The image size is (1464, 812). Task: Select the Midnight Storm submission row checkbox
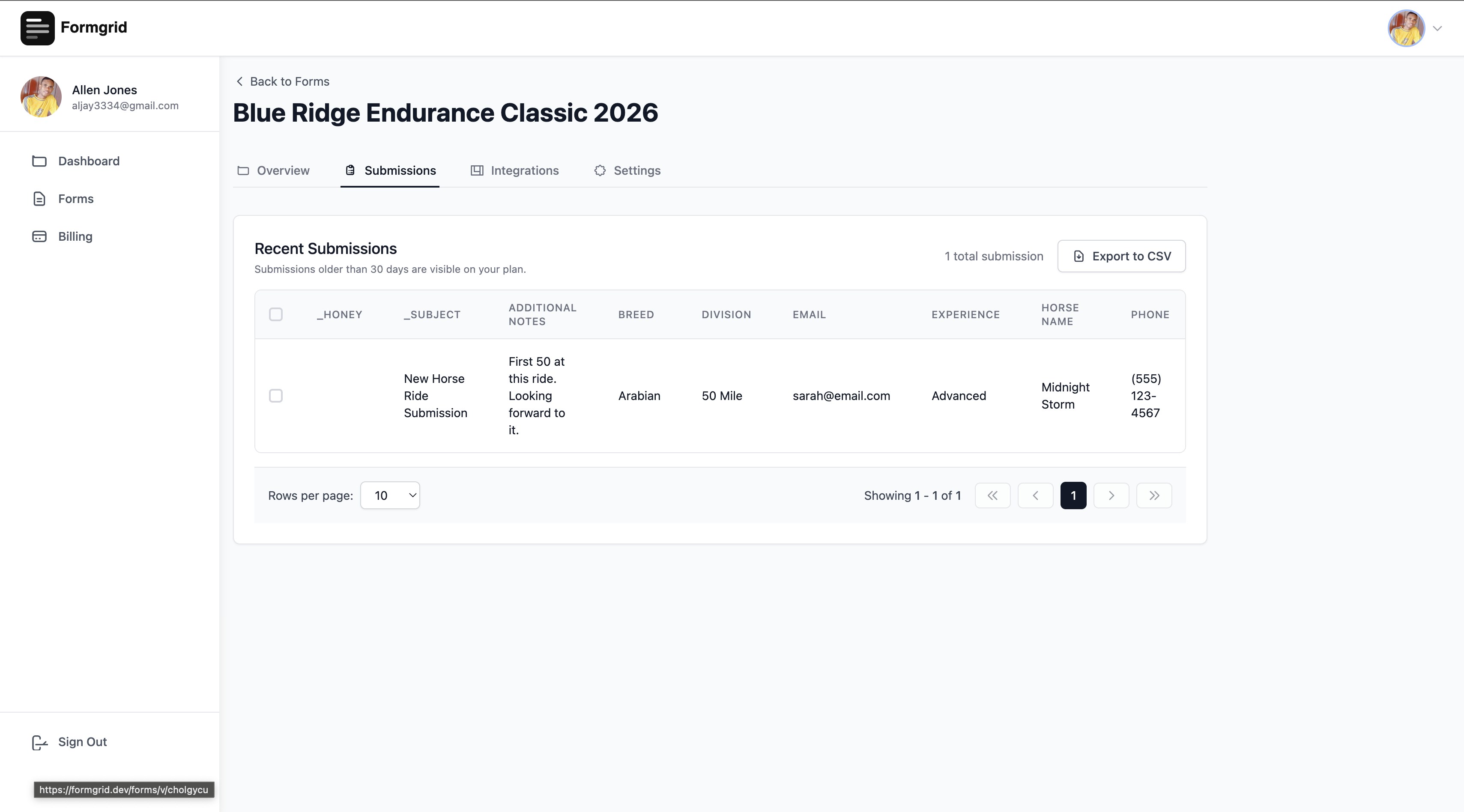point(276,395)
